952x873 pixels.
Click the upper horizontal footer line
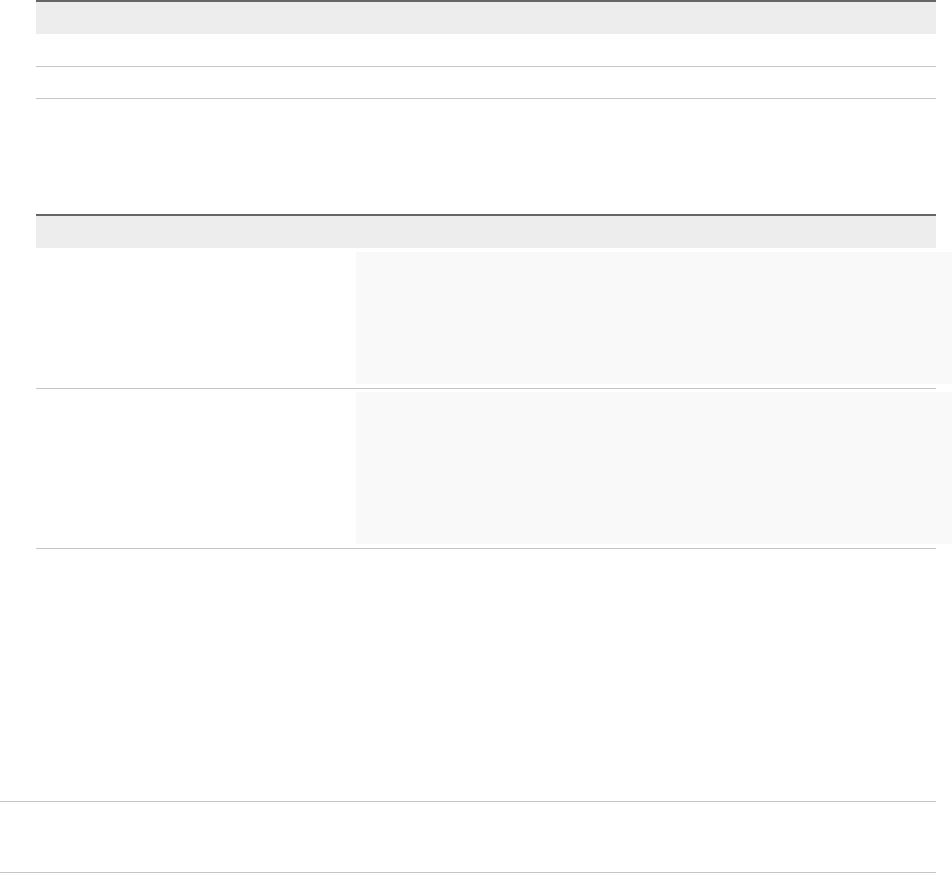point(476,801)
